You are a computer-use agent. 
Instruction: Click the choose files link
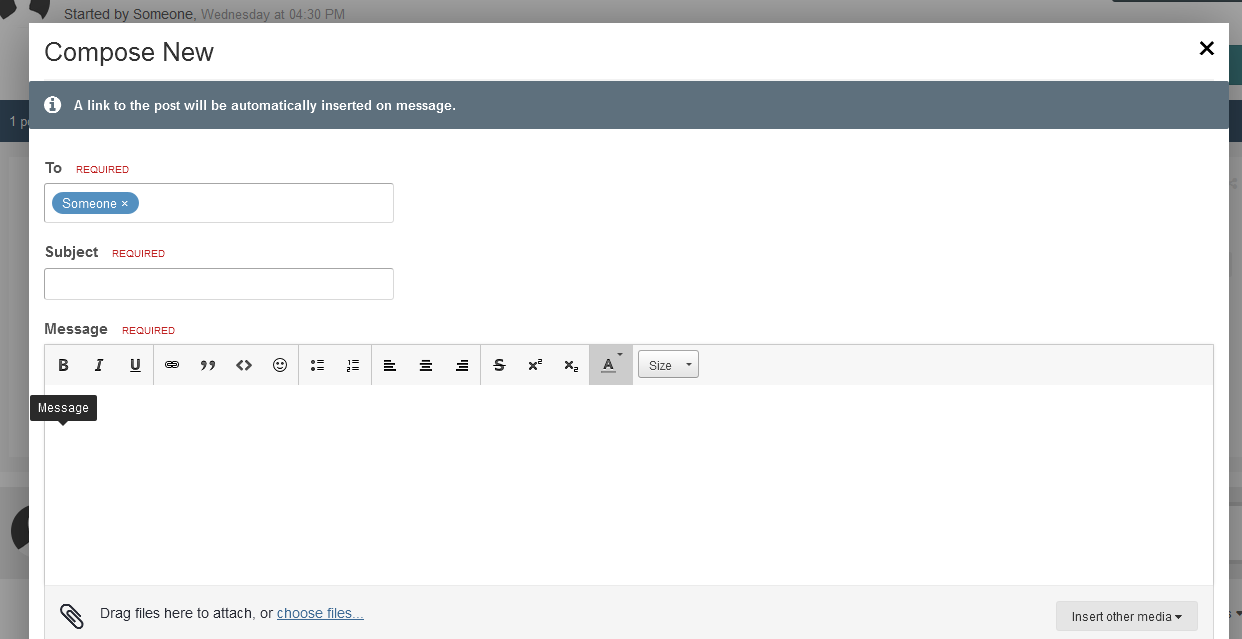[320, 613]
